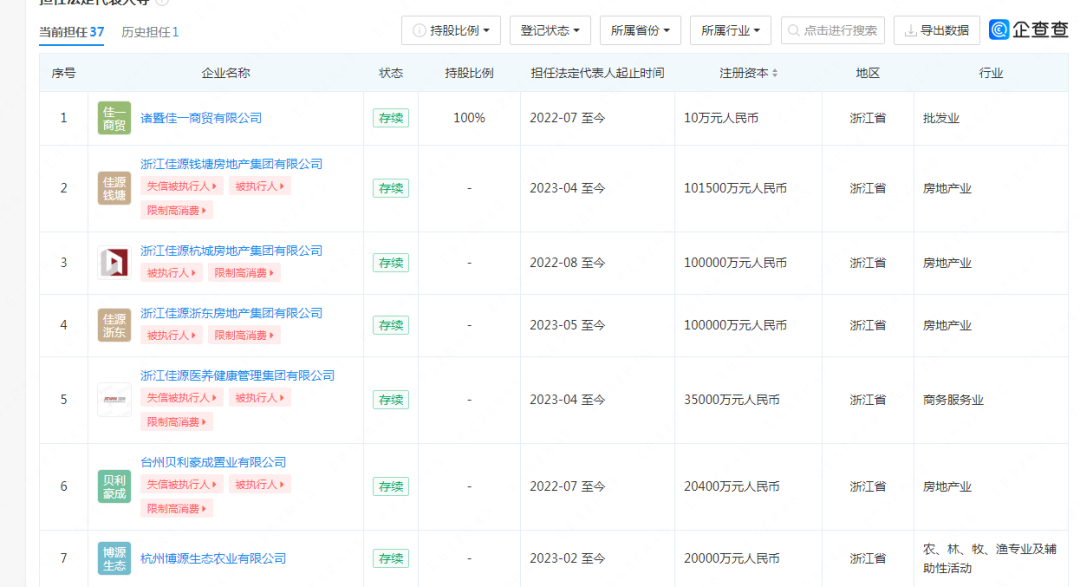This screenshot has height=587, width=1080.
Task: Click the 企查查 logo
Action: tap(1028, 30)
